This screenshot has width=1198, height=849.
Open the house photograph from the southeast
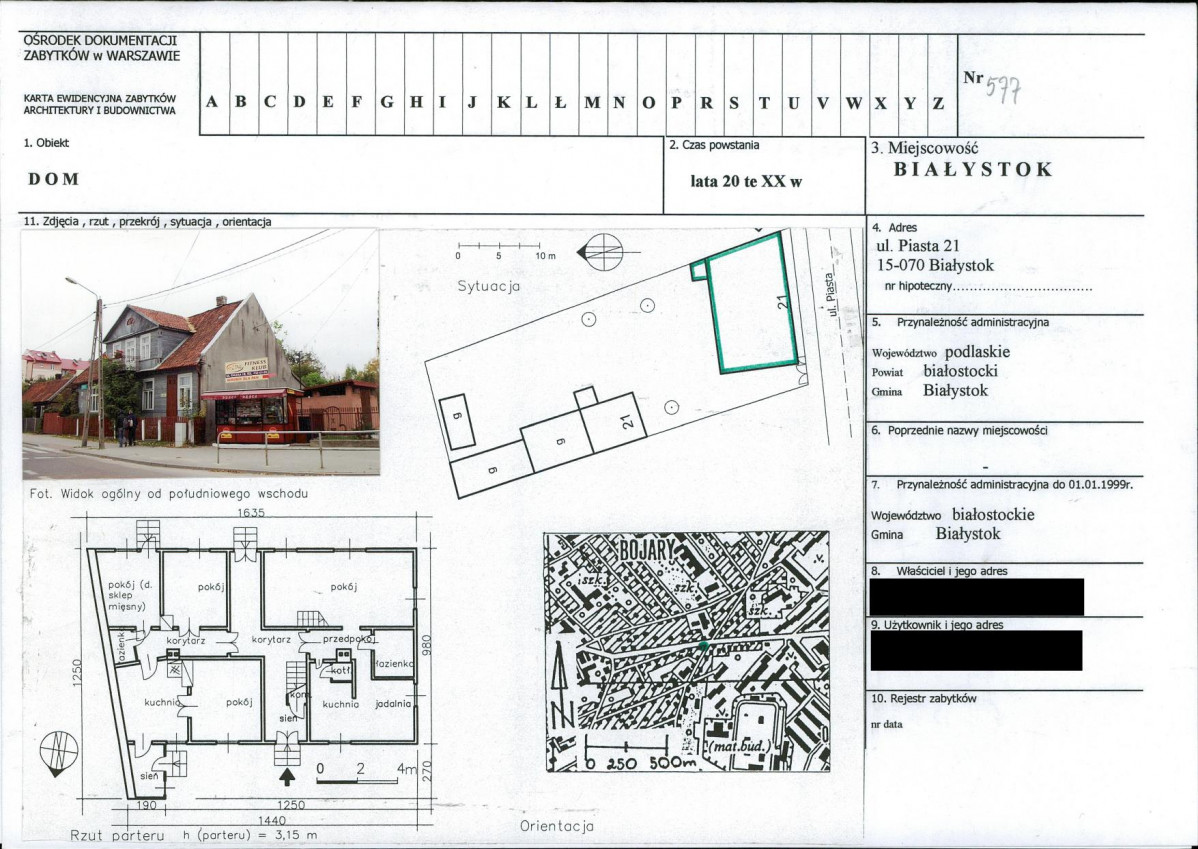pos(200,353)
